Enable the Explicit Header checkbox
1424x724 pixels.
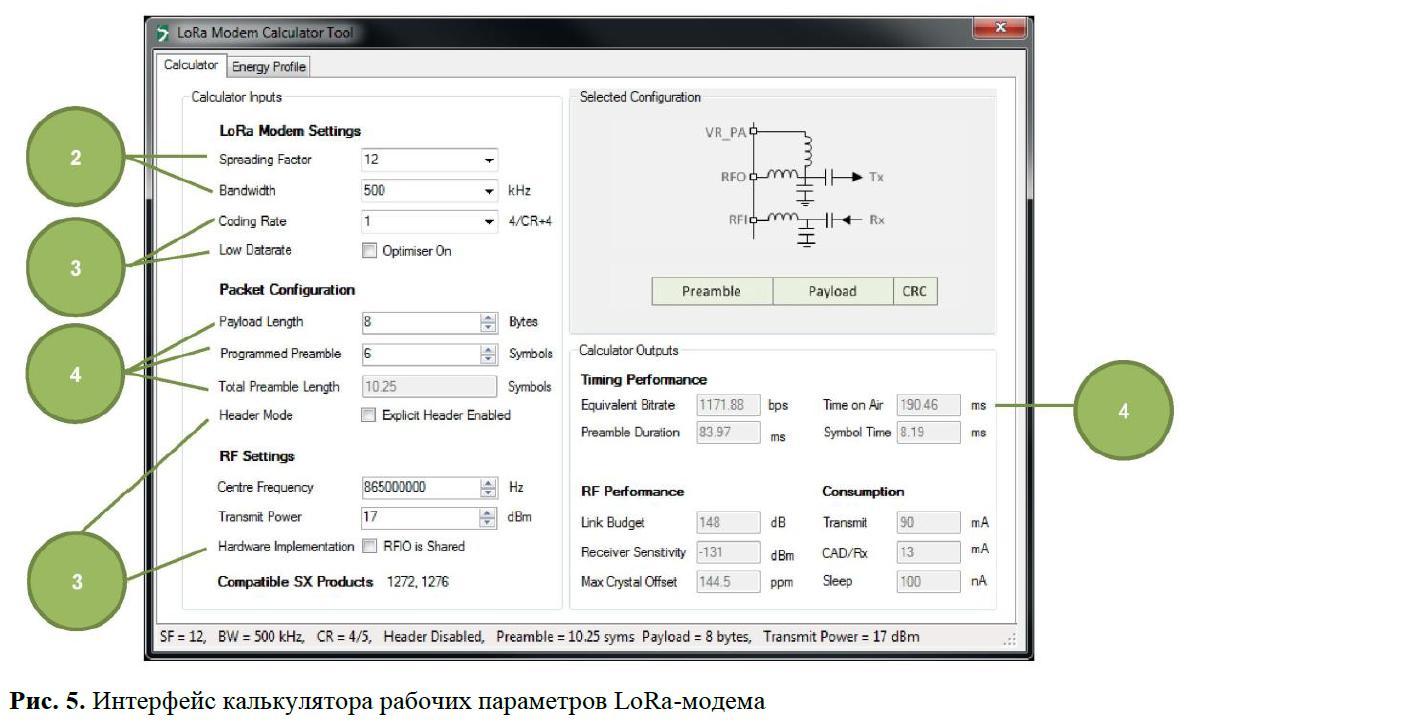[x=369, y=415]
